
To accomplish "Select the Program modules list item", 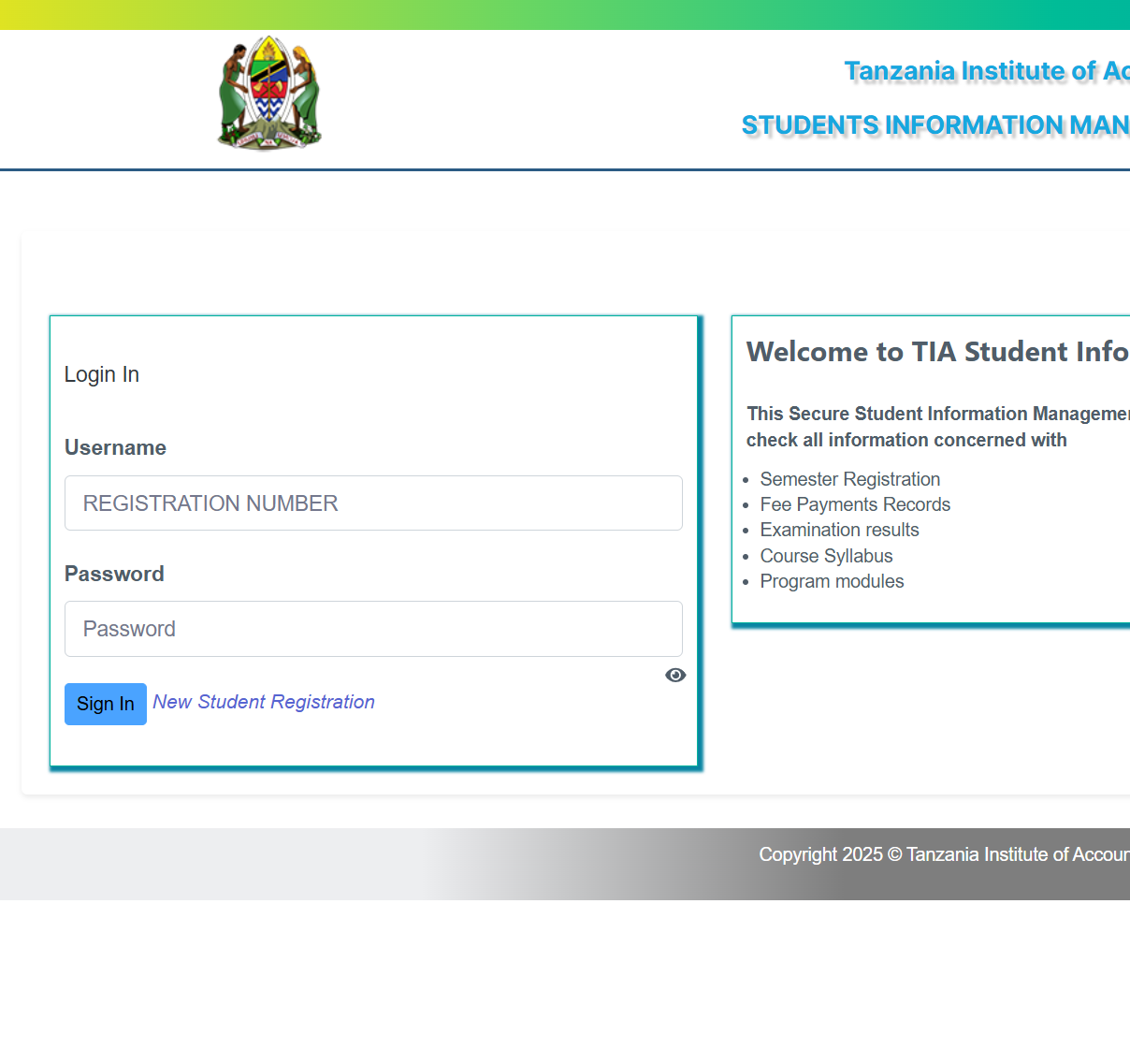I will tap(832, 581).
